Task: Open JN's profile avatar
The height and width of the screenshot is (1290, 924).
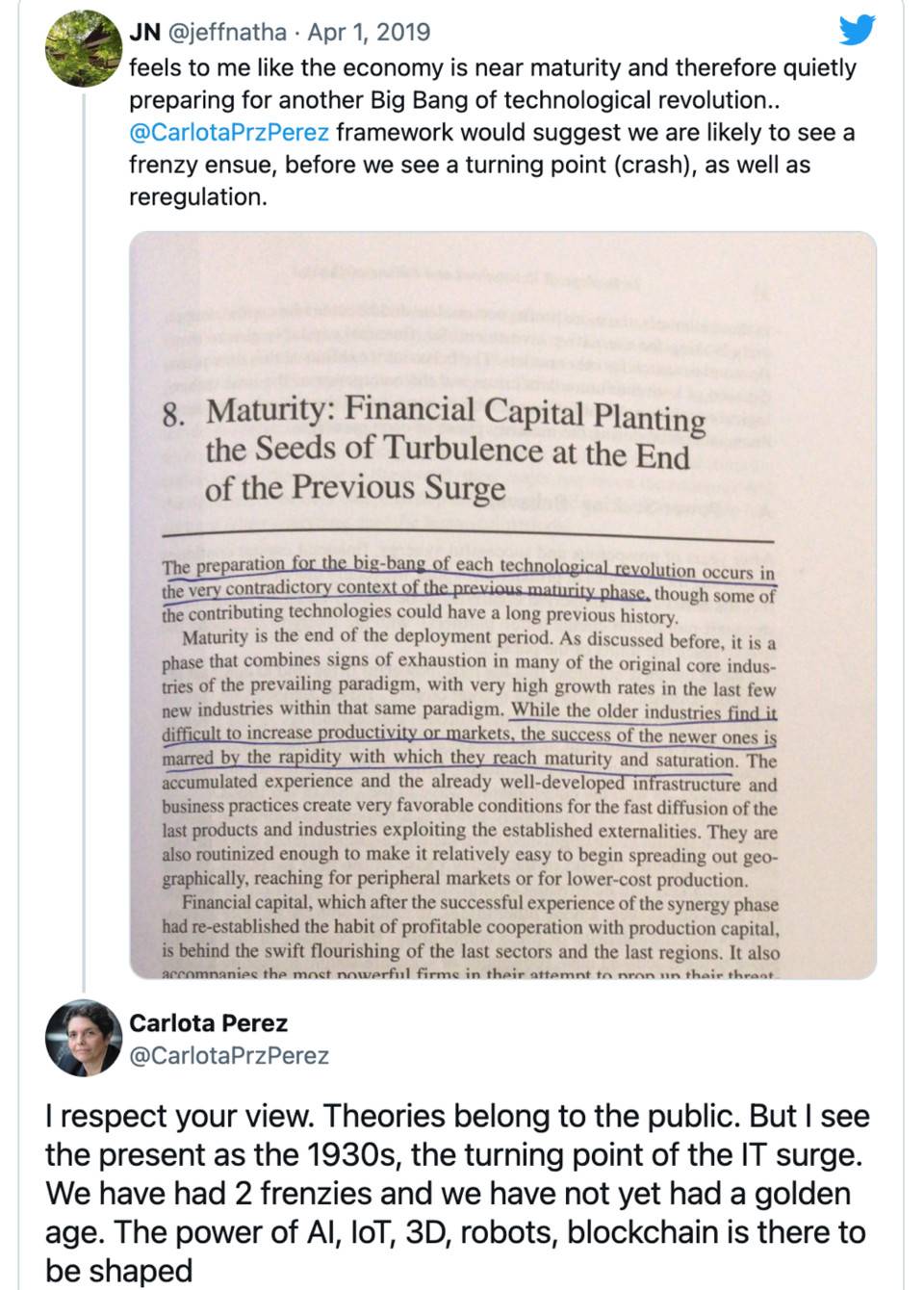Action: pos(84,48)
